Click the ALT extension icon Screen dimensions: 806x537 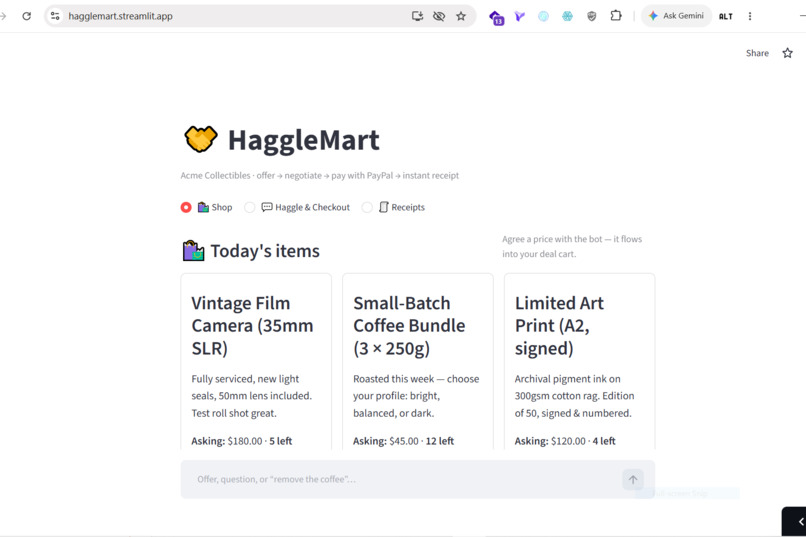click(x=726, y=16)
